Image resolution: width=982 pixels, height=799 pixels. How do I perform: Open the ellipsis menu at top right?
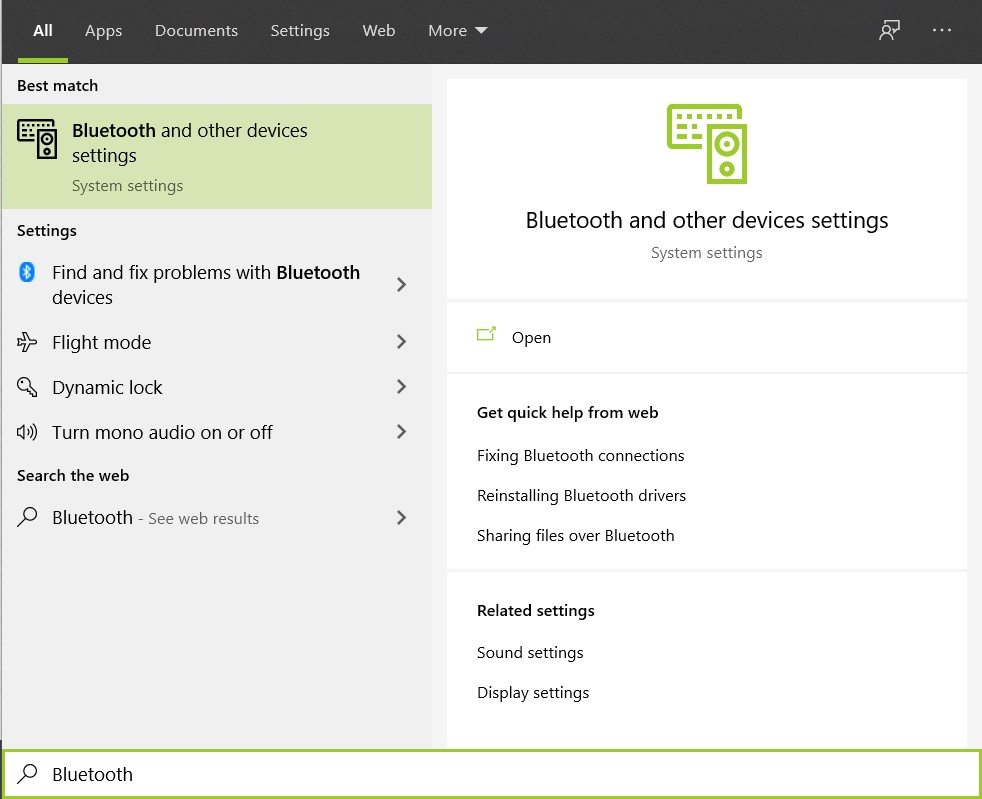coord(941,30)
